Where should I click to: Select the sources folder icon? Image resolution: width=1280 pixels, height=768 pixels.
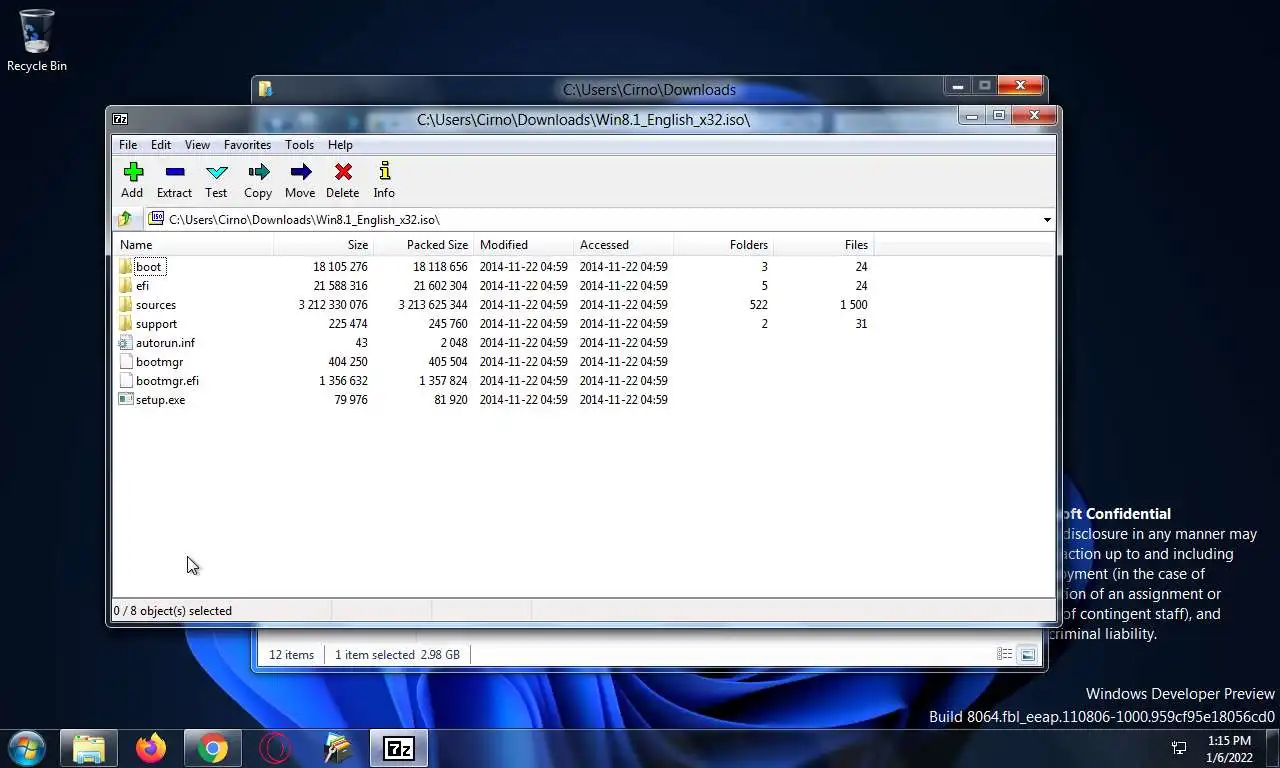tap(125, 304)
